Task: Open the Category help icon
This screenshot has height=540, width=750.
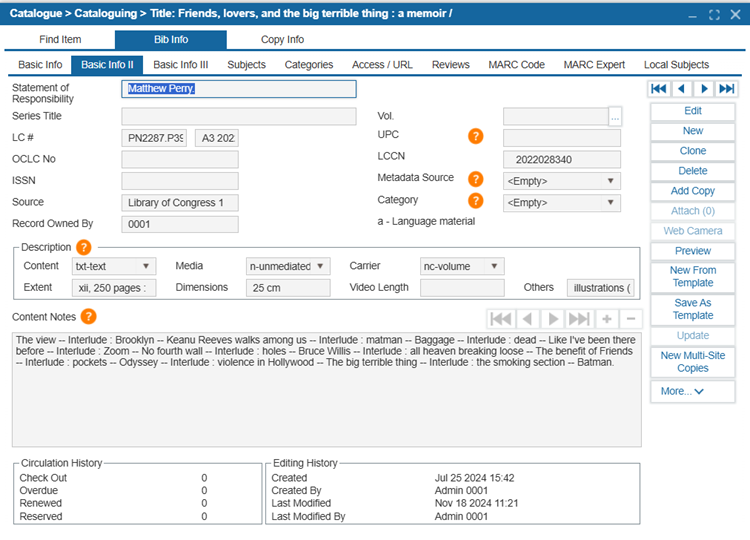Action: [x=475, y=200]
